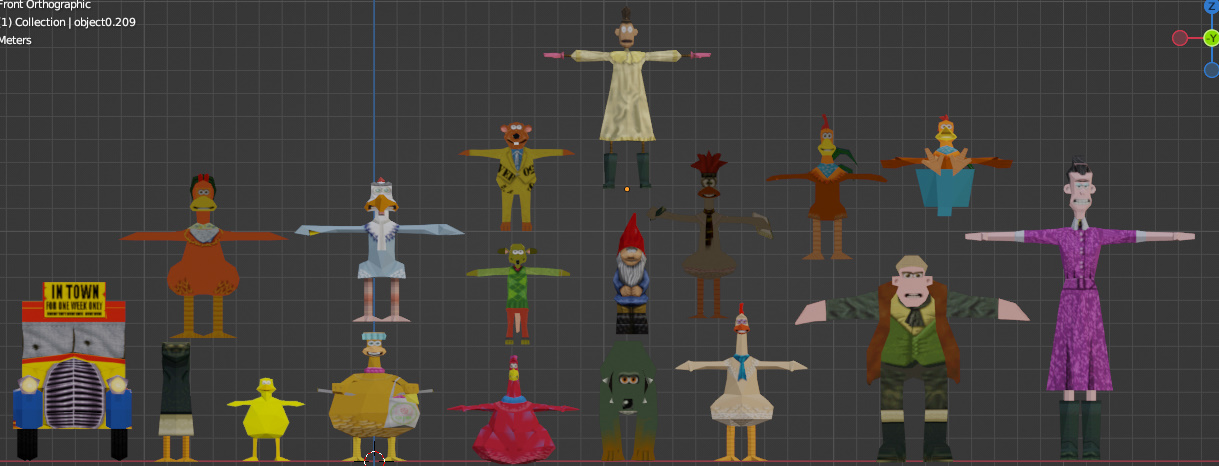The image size is (1219, 466).
Task: Select the circus truck with IN TOWN sign
Action: click(75, 370)
